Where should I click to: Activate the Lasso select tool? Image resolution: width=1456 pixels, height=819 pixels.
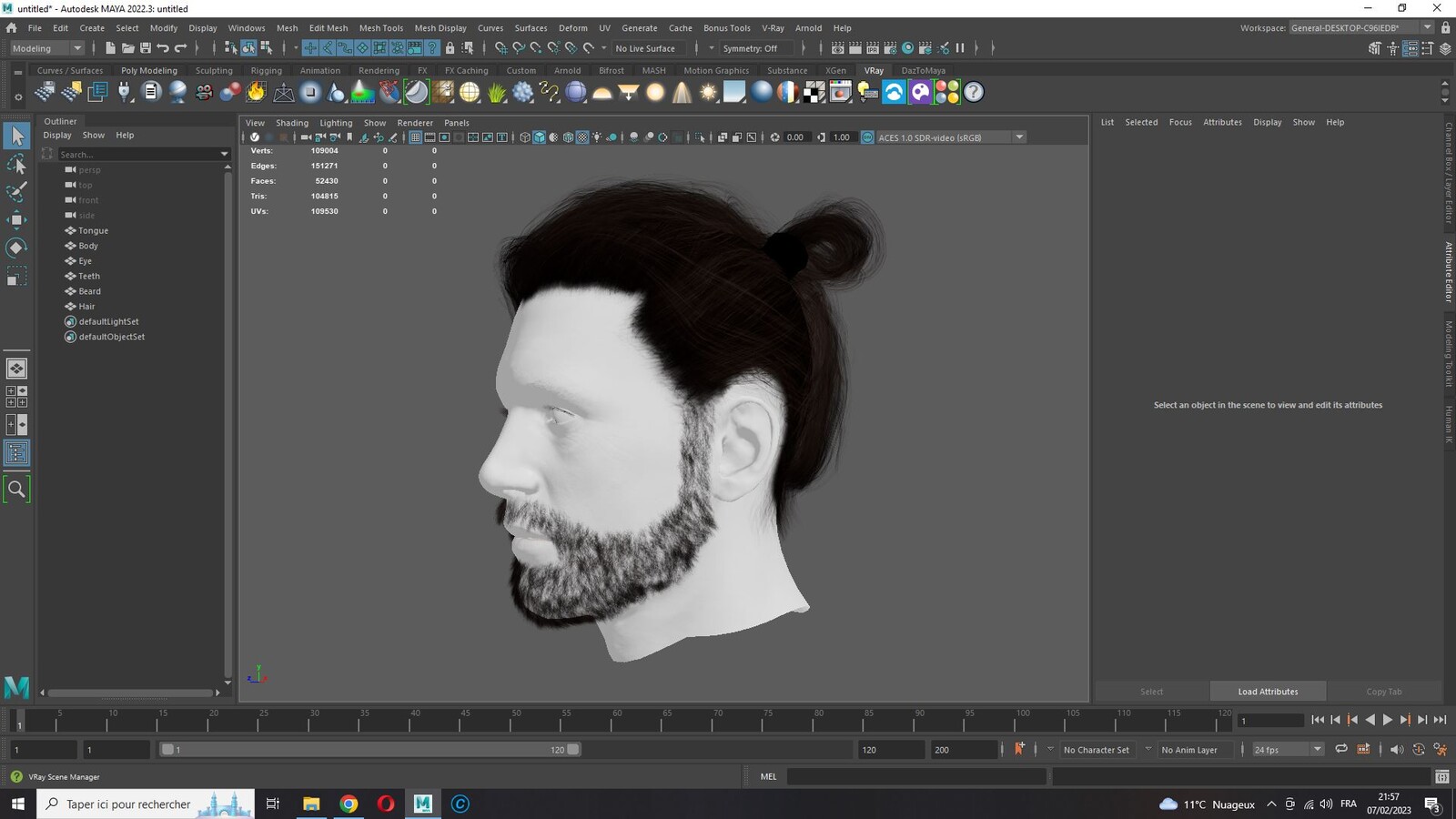tap(16, 164)
